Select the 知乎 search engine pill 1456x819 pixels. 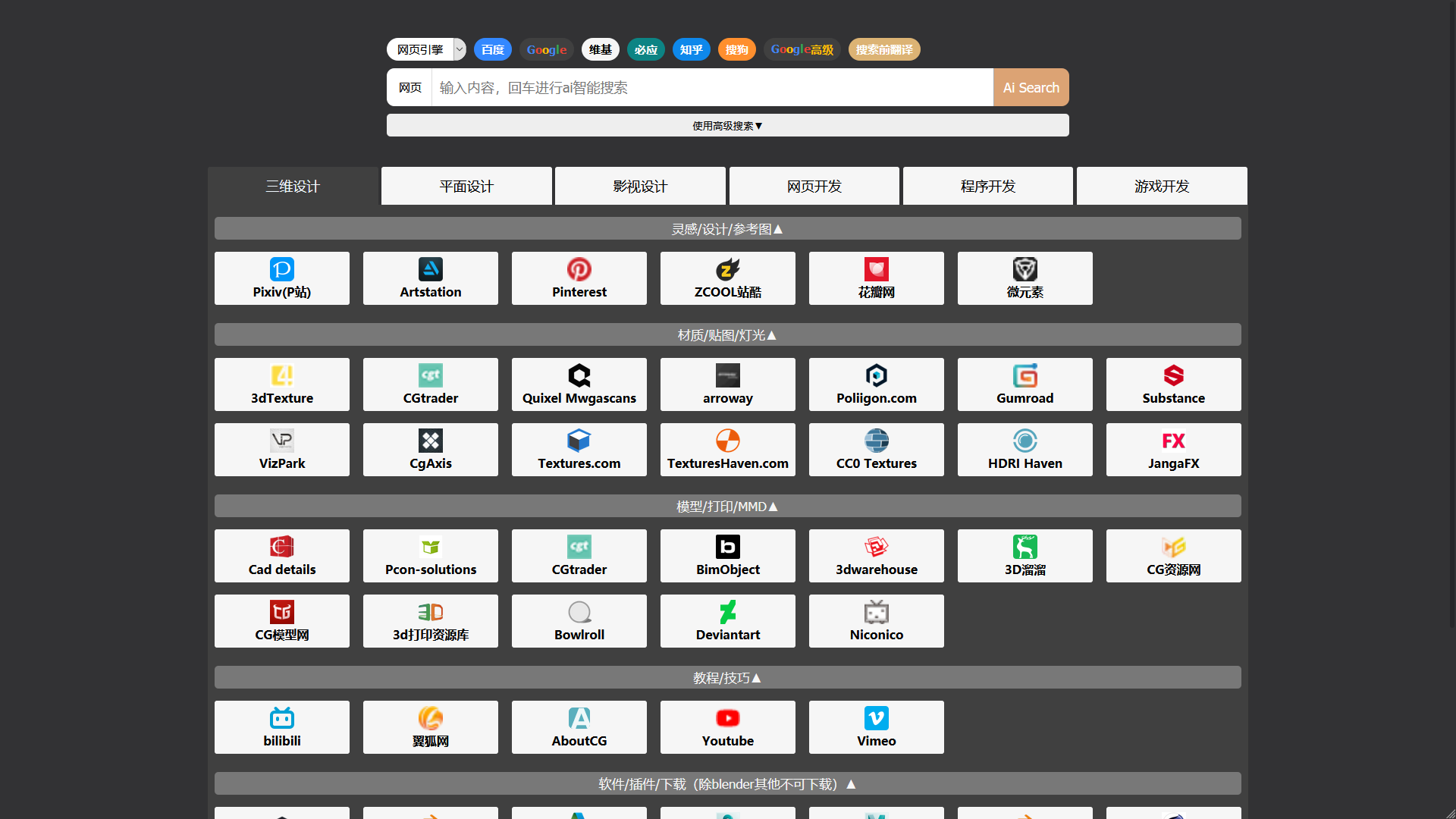(x=691, y=50)
